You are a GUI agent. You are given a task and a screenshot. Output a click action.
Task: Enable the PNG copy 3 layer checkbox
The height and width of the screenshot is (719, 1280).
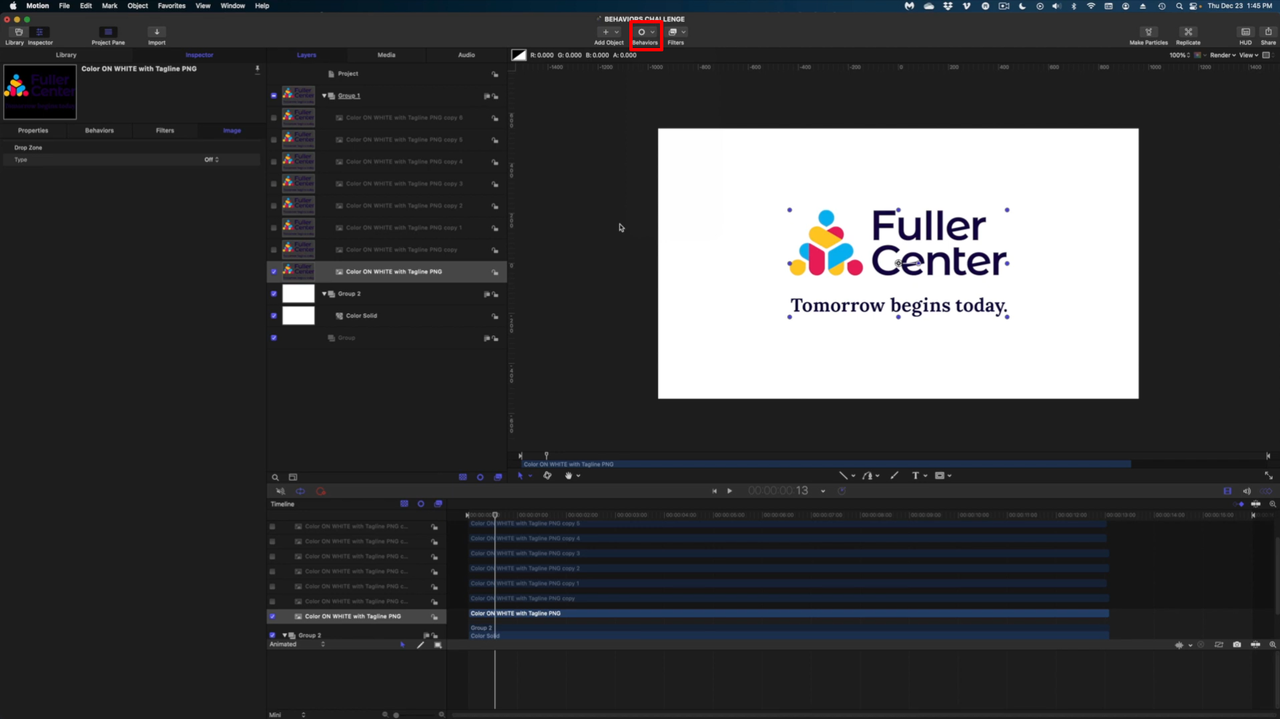click(274, 184)
